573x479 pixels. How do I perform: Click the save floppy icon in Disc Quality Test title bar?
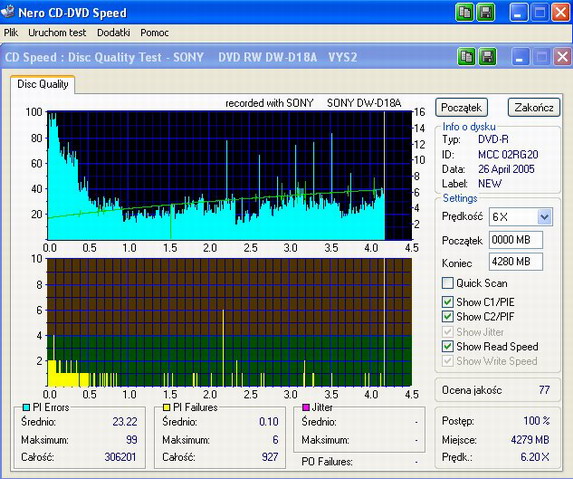point(487,57)
